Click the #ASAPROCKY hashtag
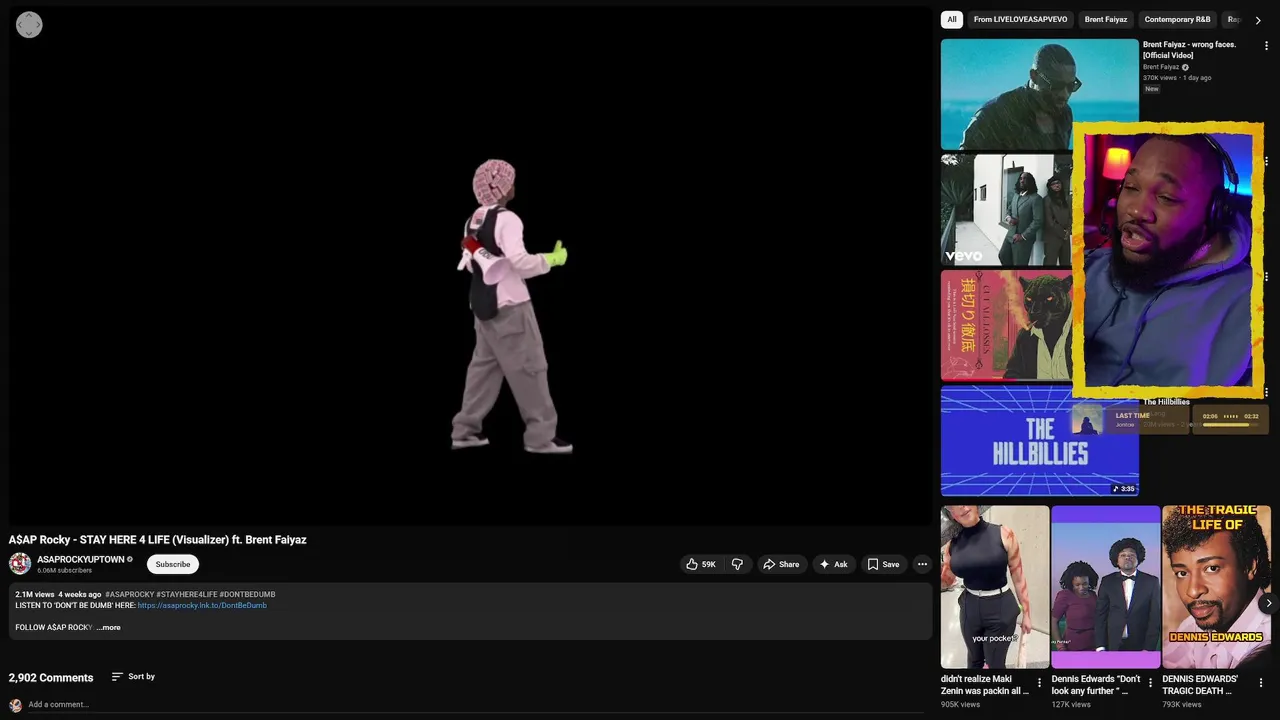 [x=129, y=594]
